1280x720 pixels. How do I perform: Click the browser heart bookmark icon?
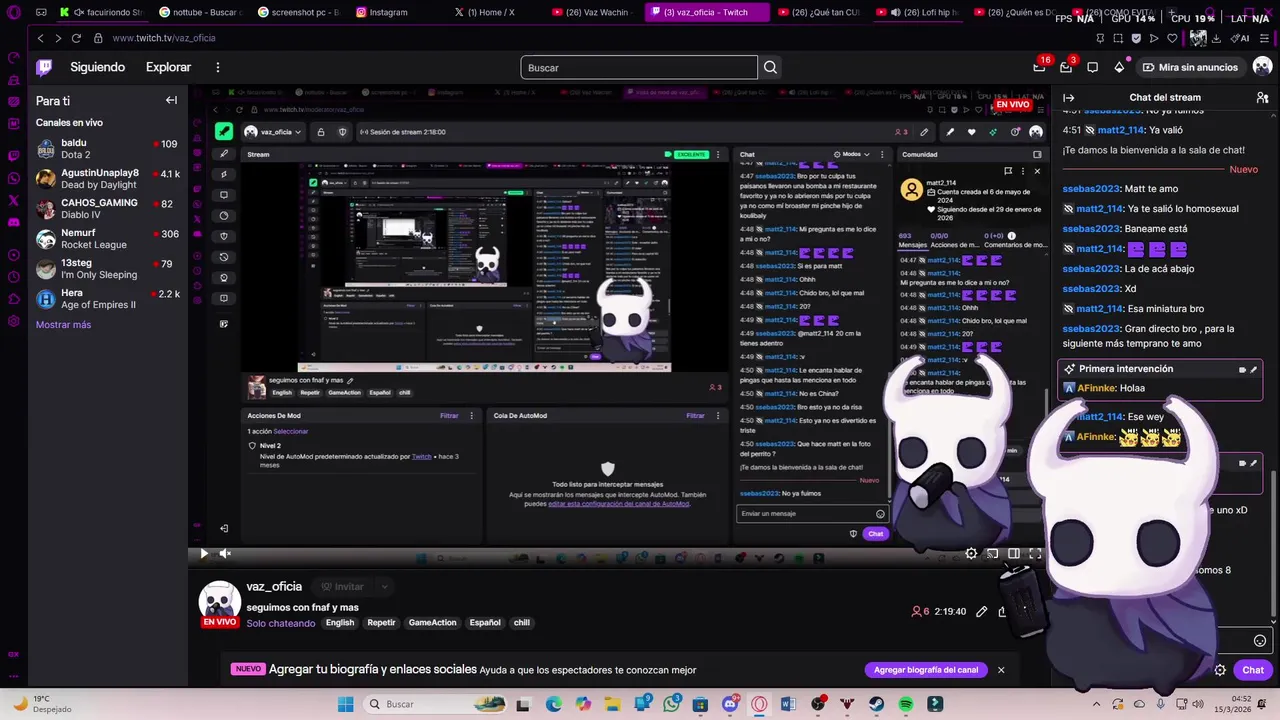pyautogui.click(x=1172, y=38)
